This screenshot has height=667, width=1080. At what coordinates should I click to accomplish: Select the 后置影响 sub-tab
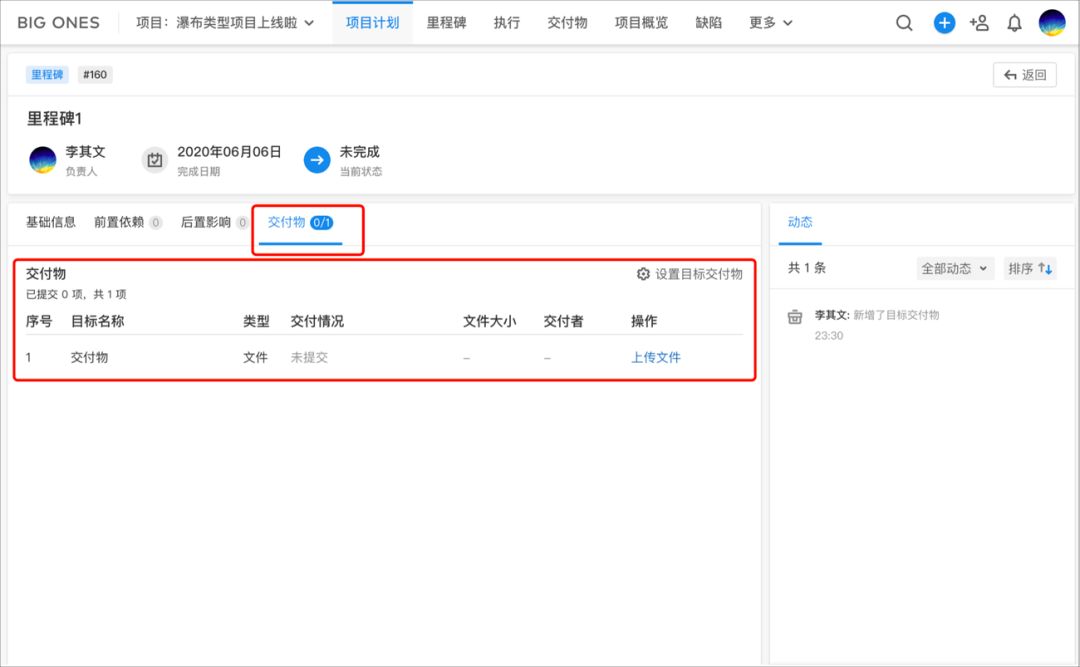214,222
